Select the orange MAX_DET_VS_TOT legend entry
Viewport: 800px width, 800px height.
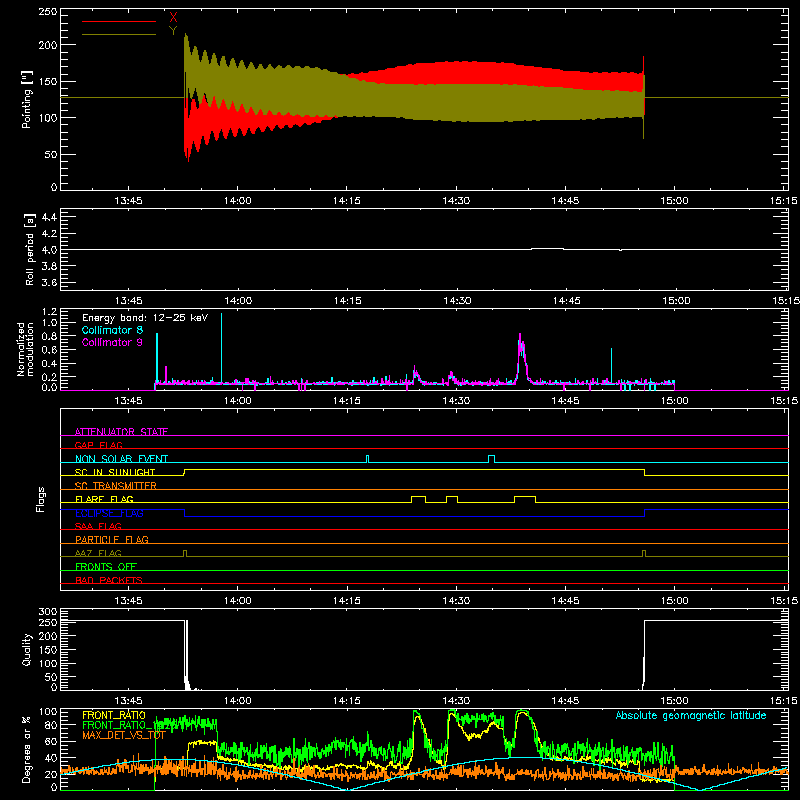tap(124, 735)
